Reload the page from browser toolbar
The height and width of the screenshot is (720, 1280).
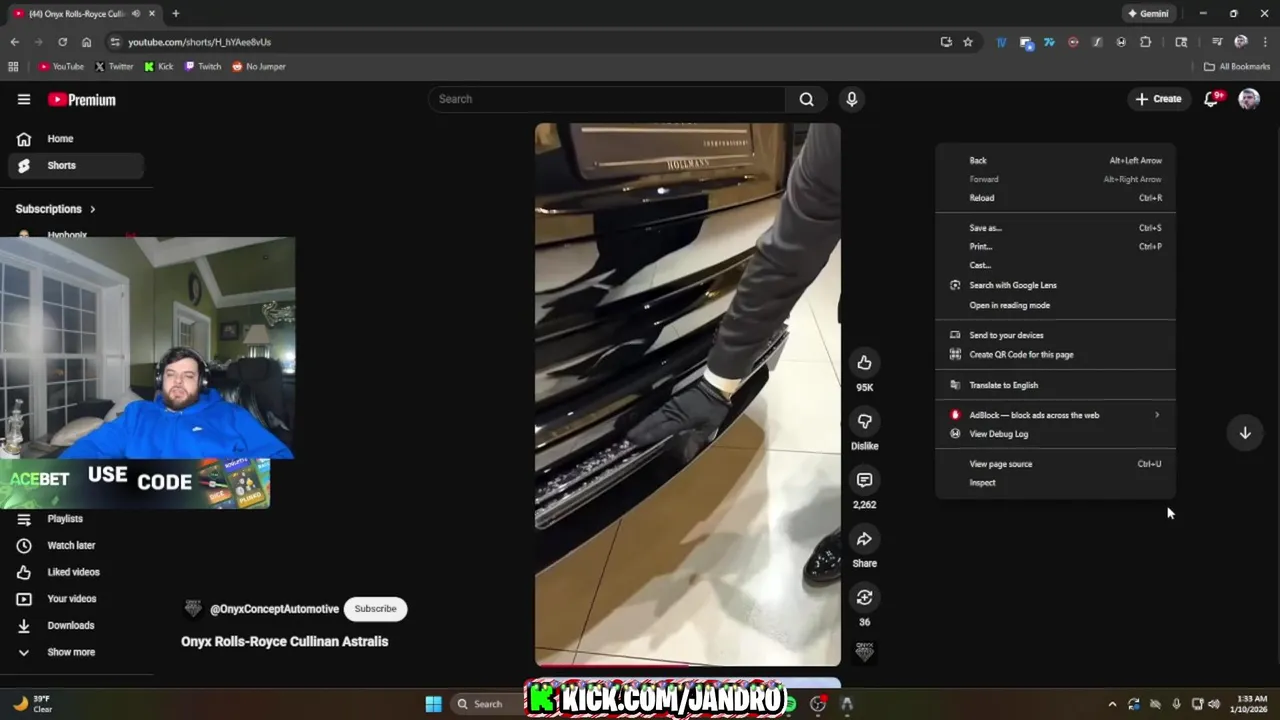pos(62,42)
